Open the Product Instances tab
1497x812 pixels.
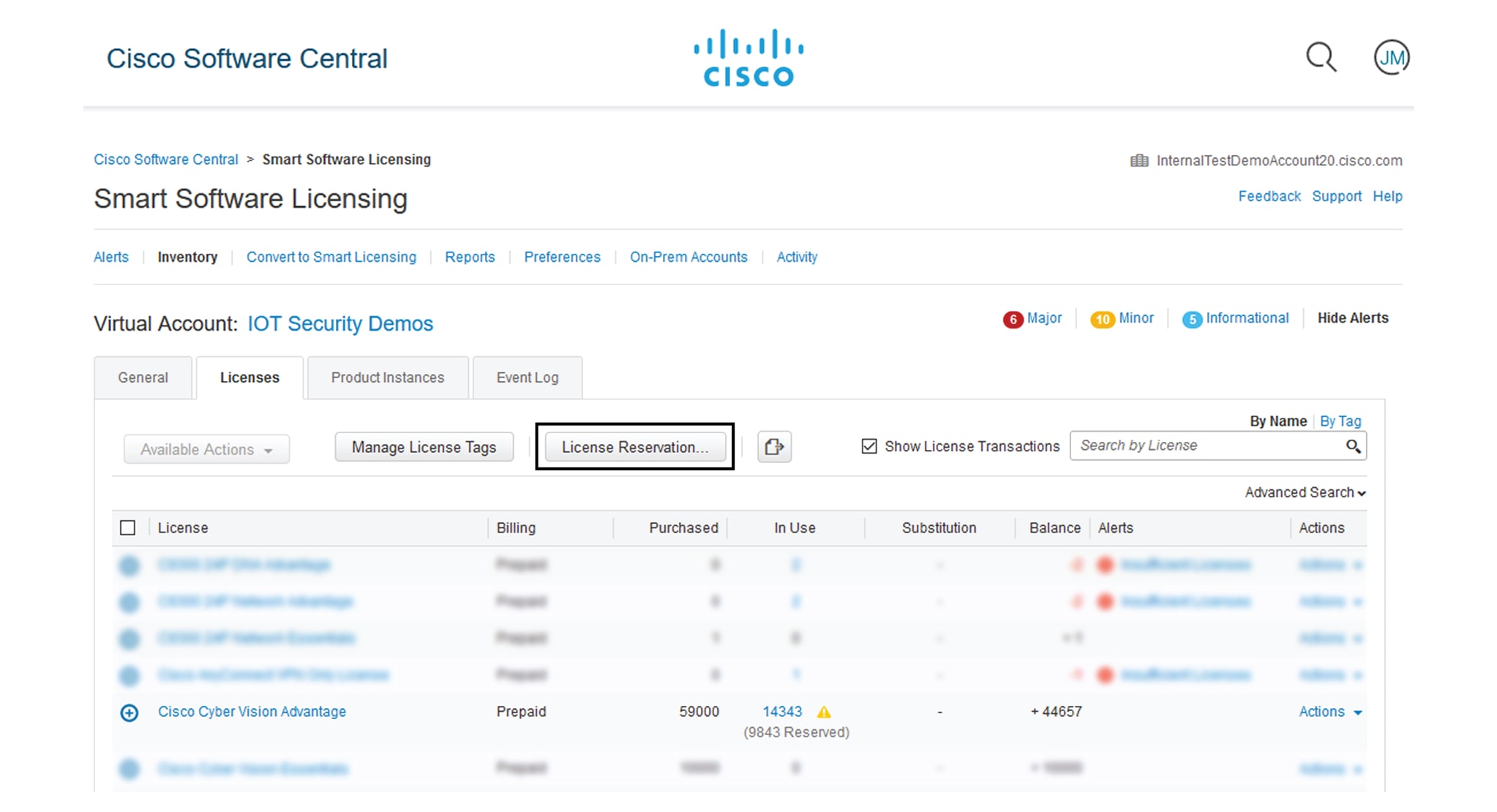pos(388,377)
